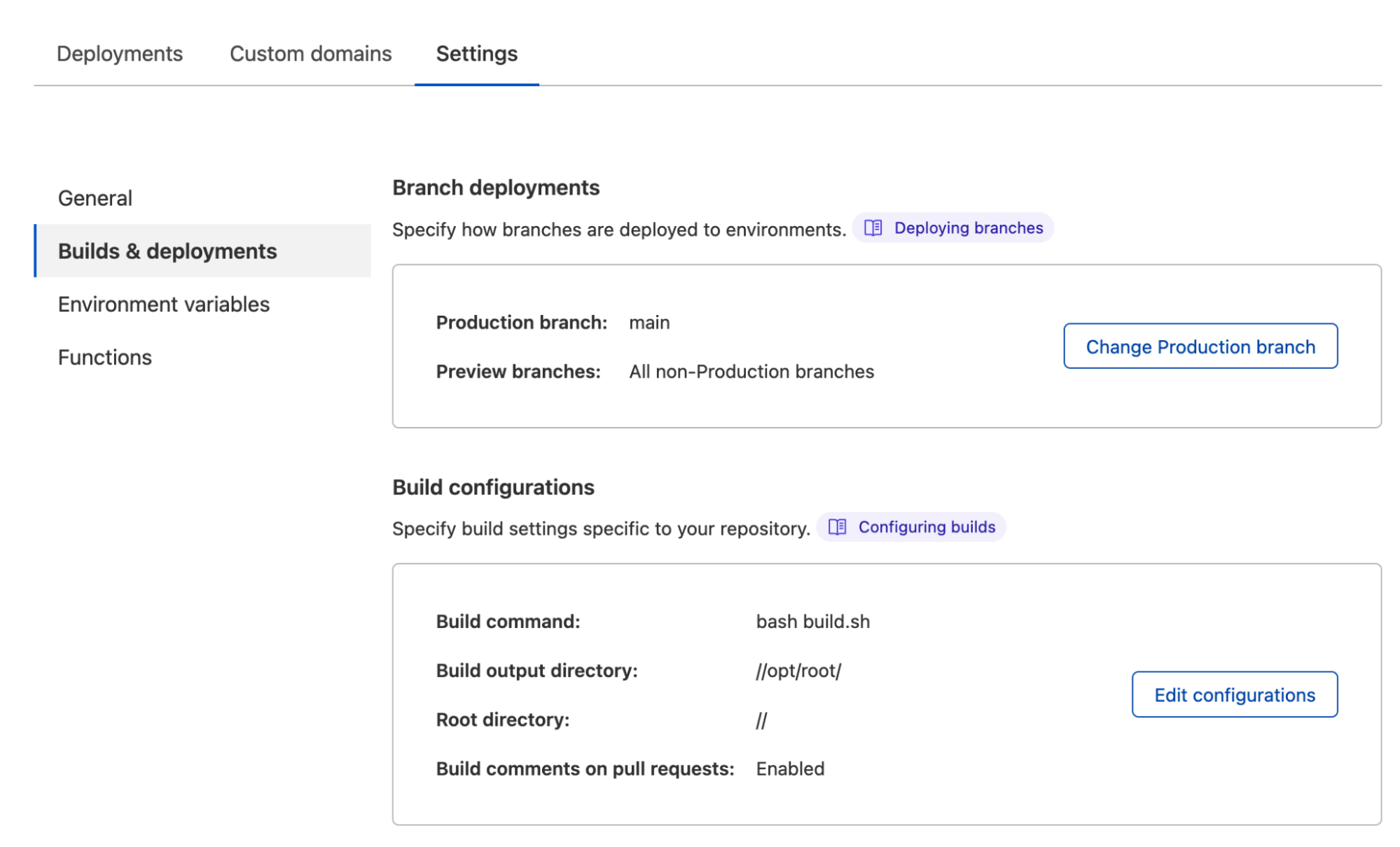Select the Settings tab
The height and width of the screenshot is (847, 1400).
coord(476,53)
